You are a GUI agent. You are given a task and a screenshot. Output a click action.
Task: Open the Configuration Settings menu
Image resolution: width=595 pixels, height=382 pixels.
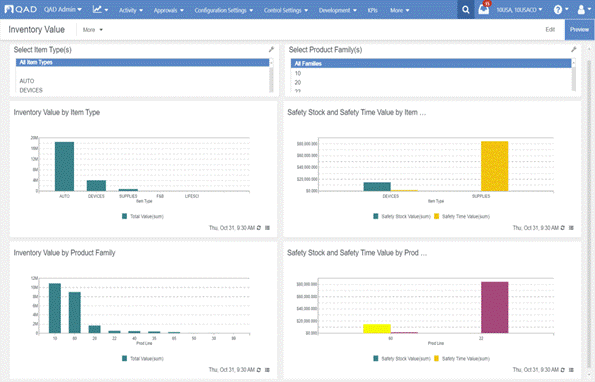(224, 10)
